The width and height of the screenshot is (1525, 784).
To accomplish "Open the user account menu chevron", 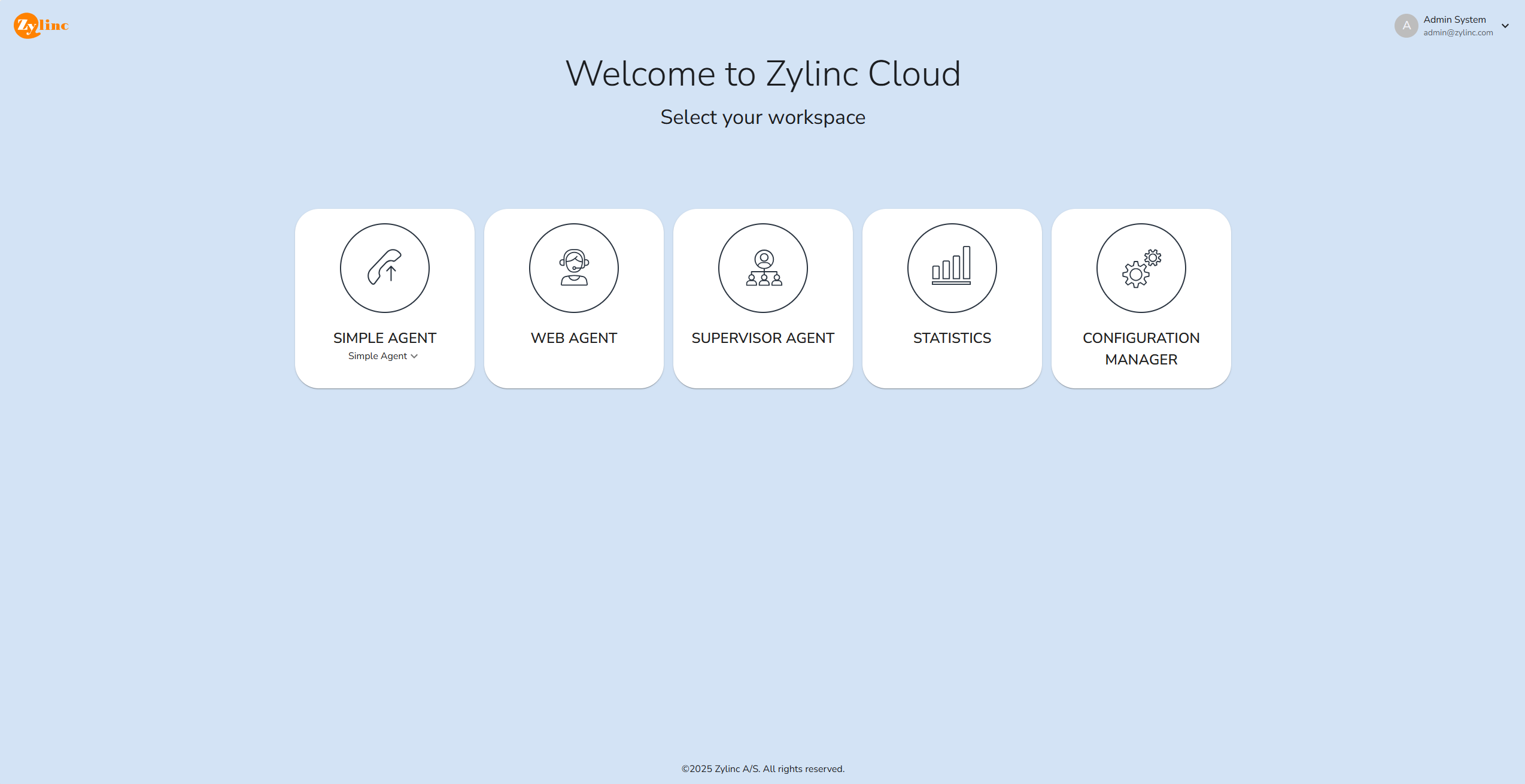I will 1505,26.
